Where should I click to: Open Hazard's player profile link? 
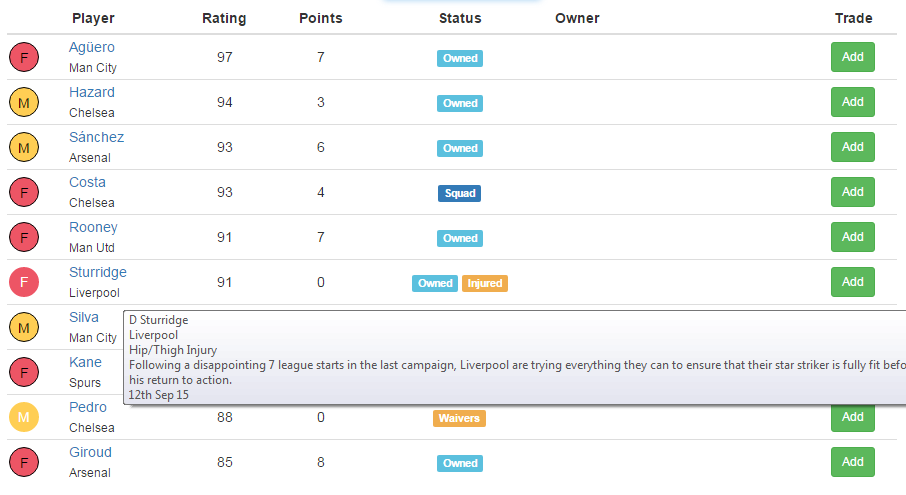[x=92, y=92]
